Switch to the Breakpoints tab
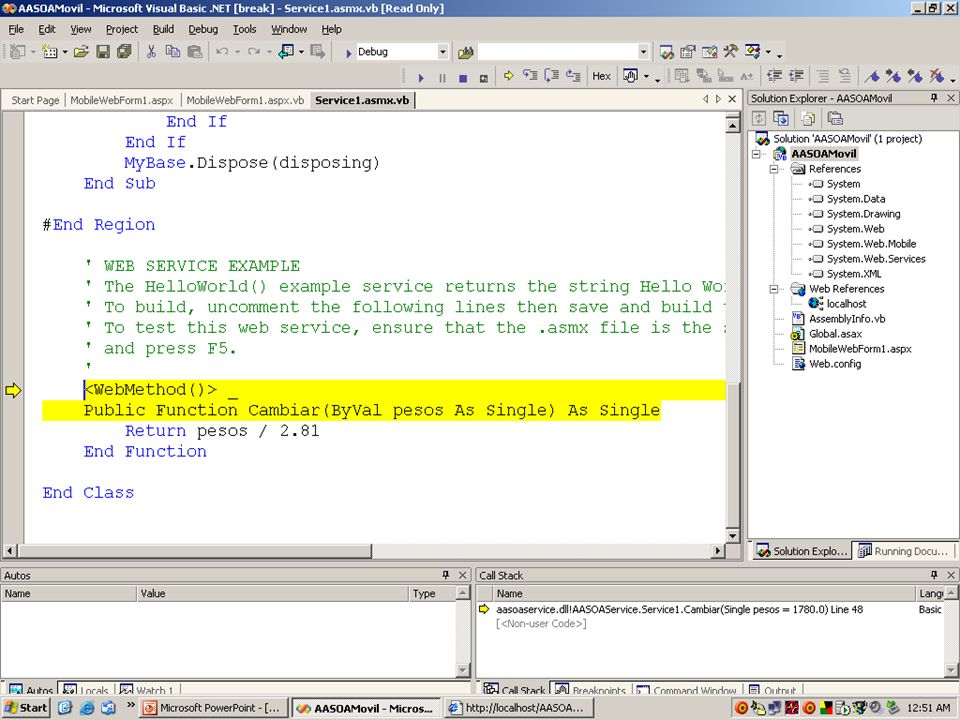Screen dimensions: 960x720 click(x=591, y=689)
